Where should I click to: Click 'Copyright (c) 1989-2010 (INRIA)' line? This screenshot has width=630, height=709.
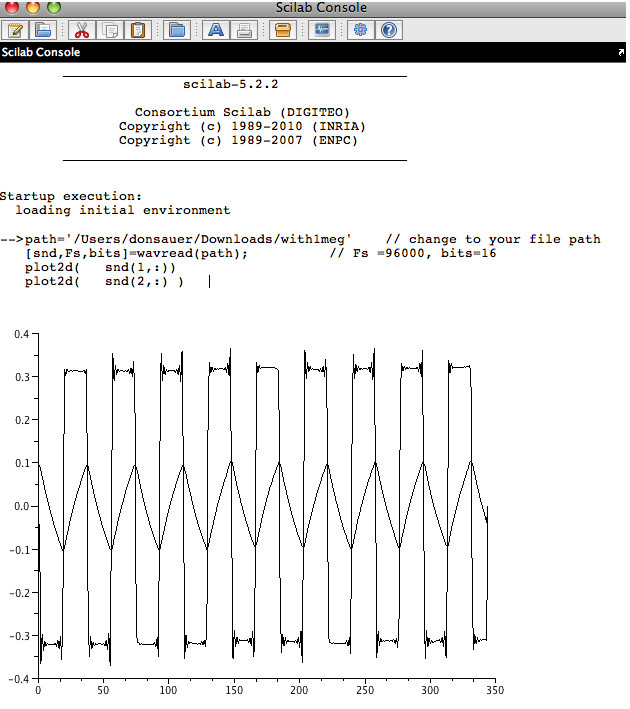tap(242, 126)
